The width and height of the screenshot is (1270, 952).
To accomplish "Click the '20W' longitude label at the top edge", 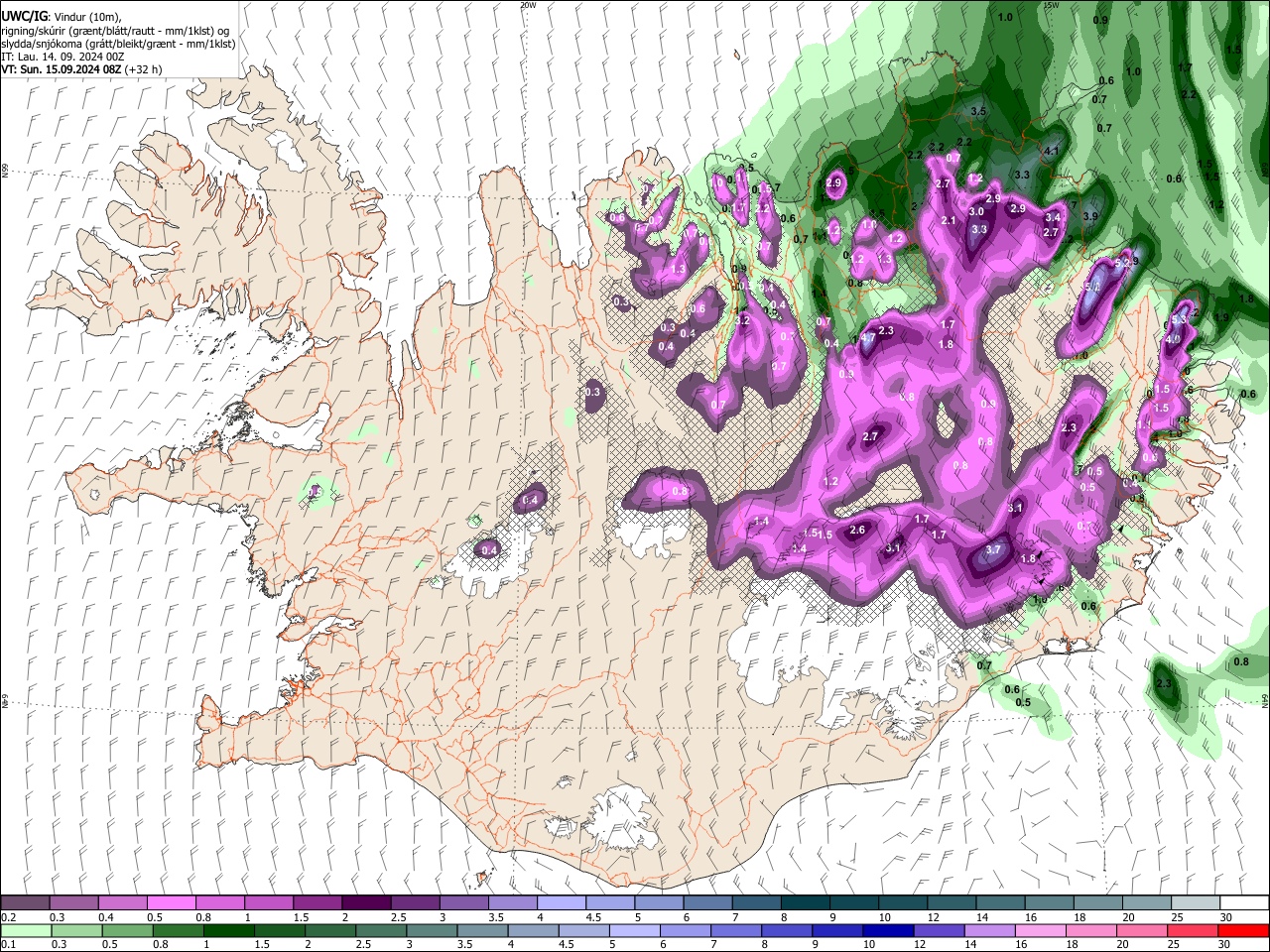I will pos(528,5).
